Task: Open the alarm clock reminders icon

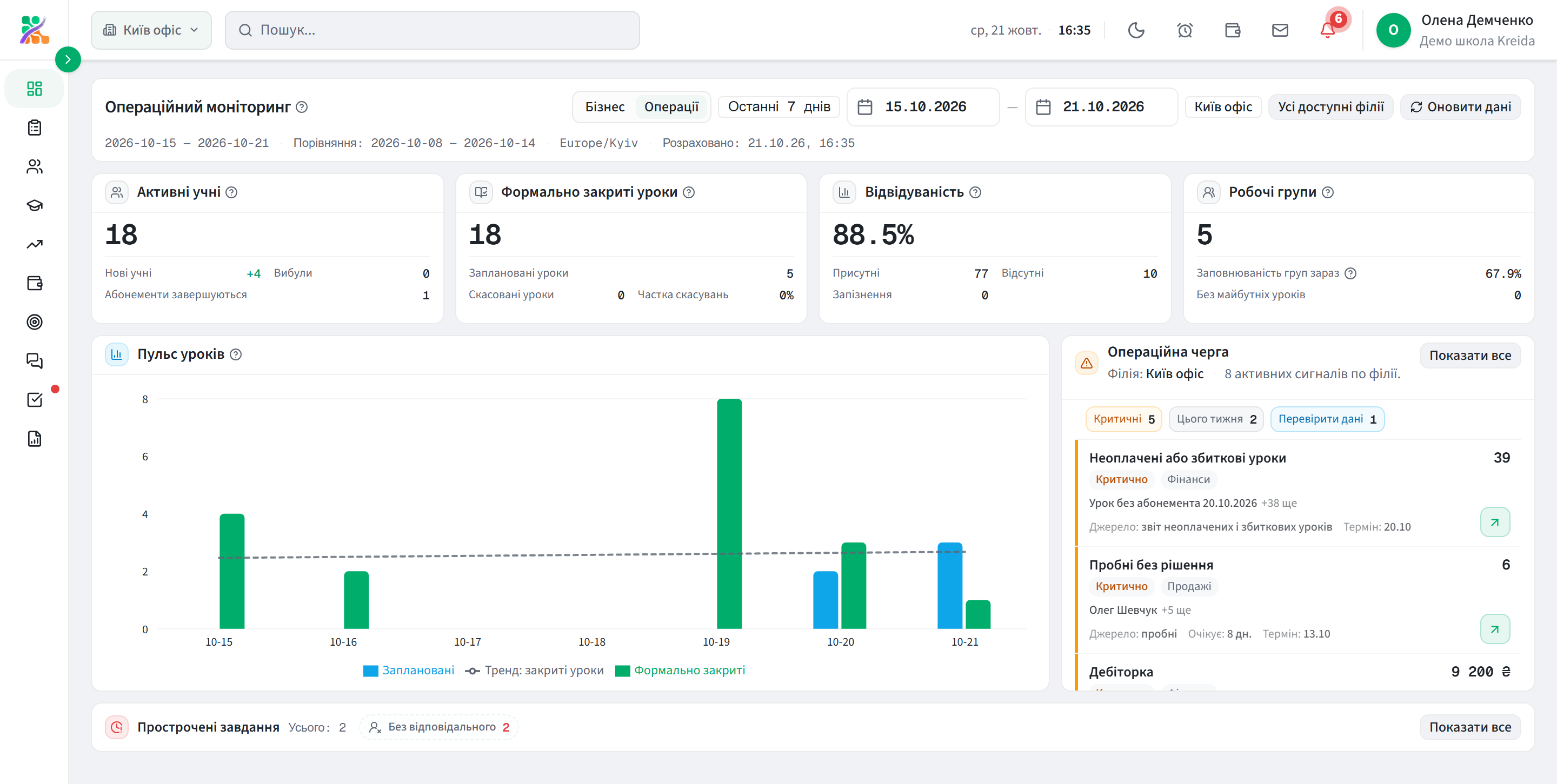Action: (x=1185, y=30)
